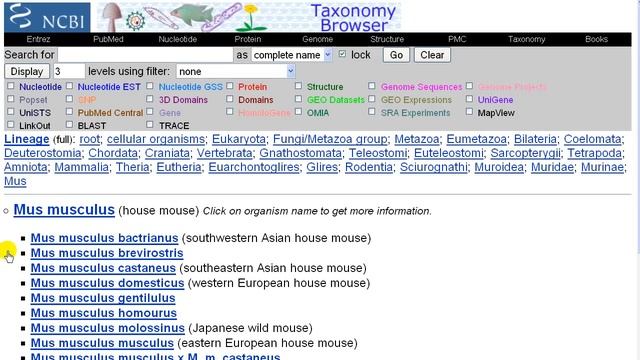The image size is (640, 360).
Task: Open Mus musculus musculus entry
Action: [102, 343]
